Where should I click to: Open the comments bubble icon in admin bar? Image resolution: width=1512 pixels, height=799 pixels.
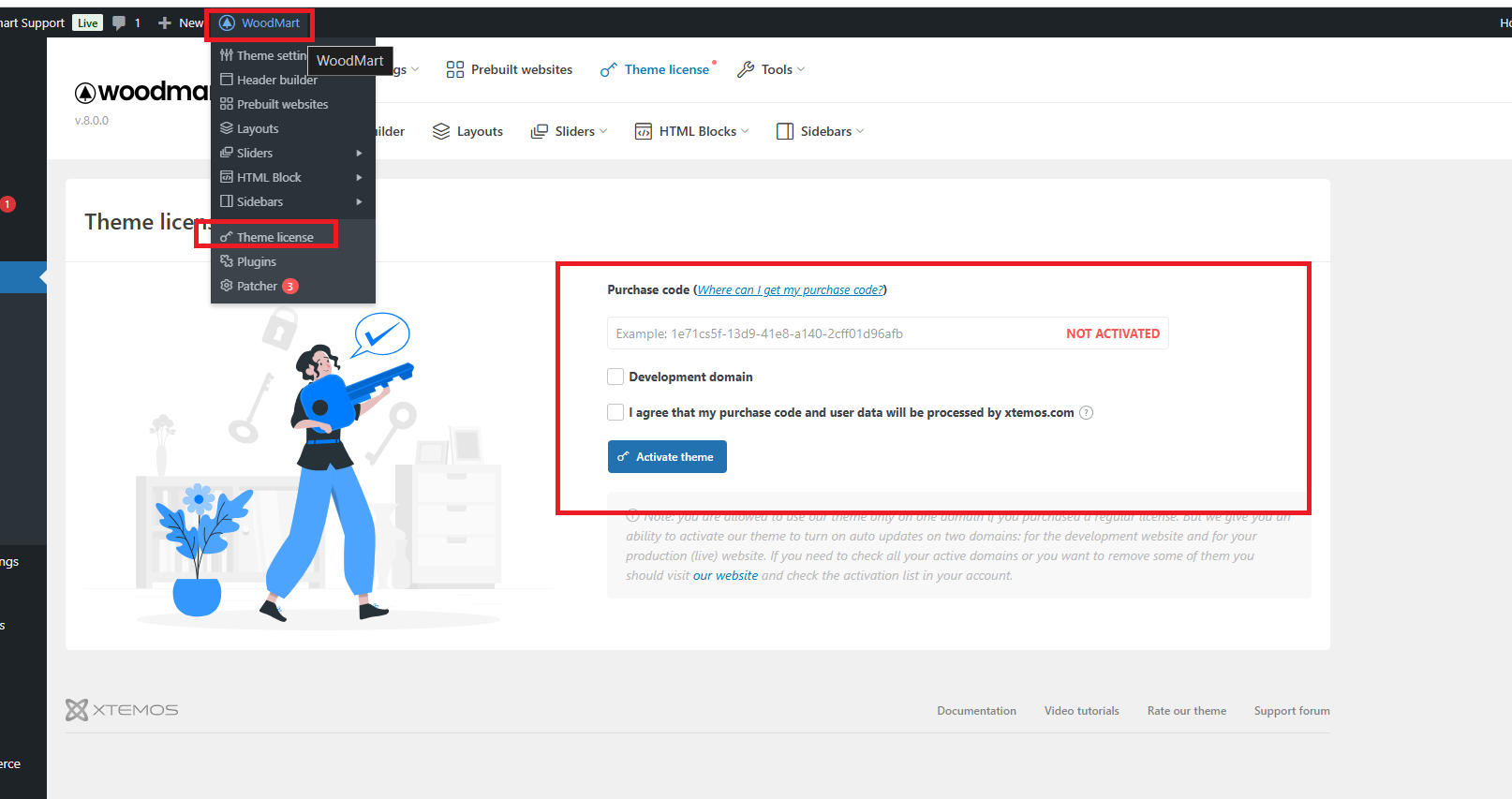pyautogui.click(x=119, y=22)
